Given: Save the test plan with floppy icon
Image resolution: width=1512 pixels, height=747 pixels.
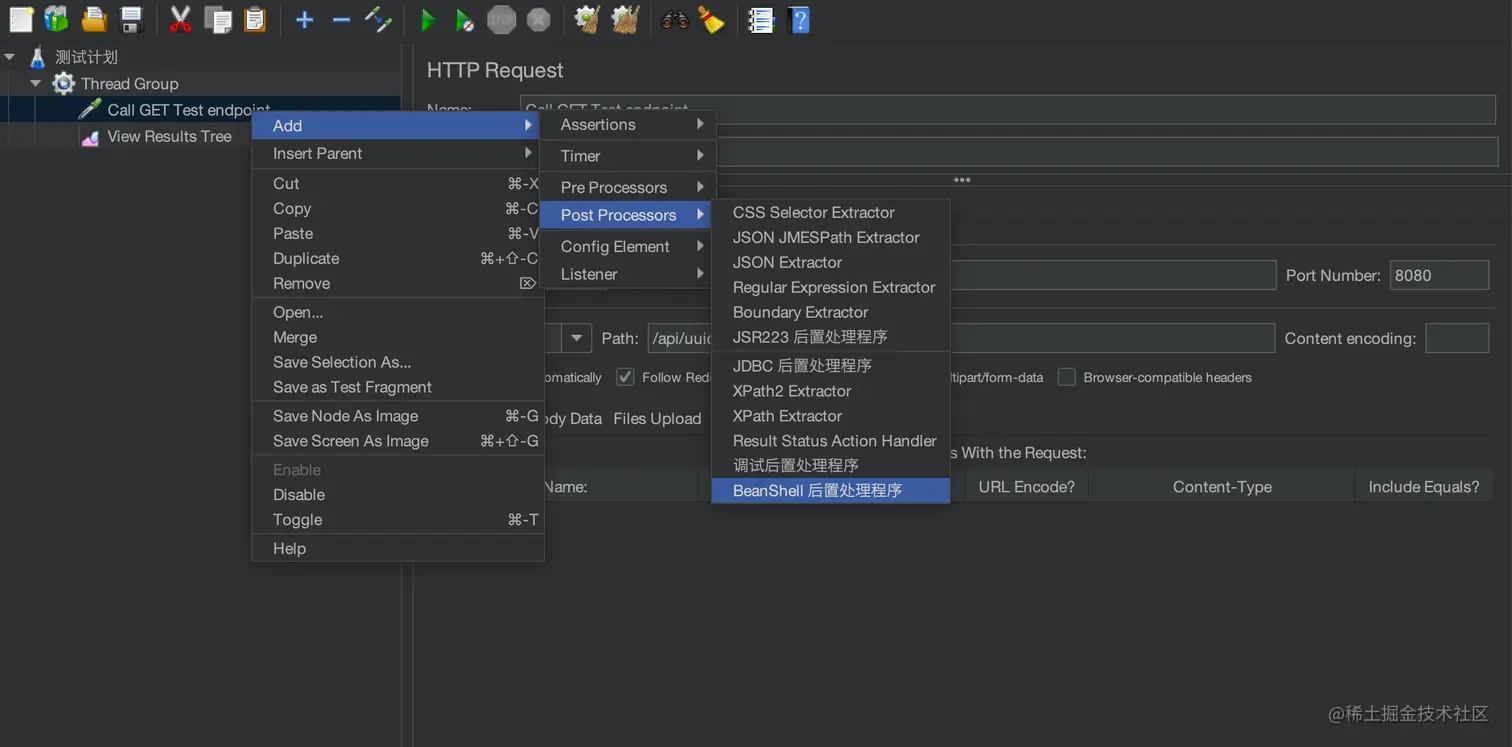Looking at the screenshot, I should pos(131,19).
